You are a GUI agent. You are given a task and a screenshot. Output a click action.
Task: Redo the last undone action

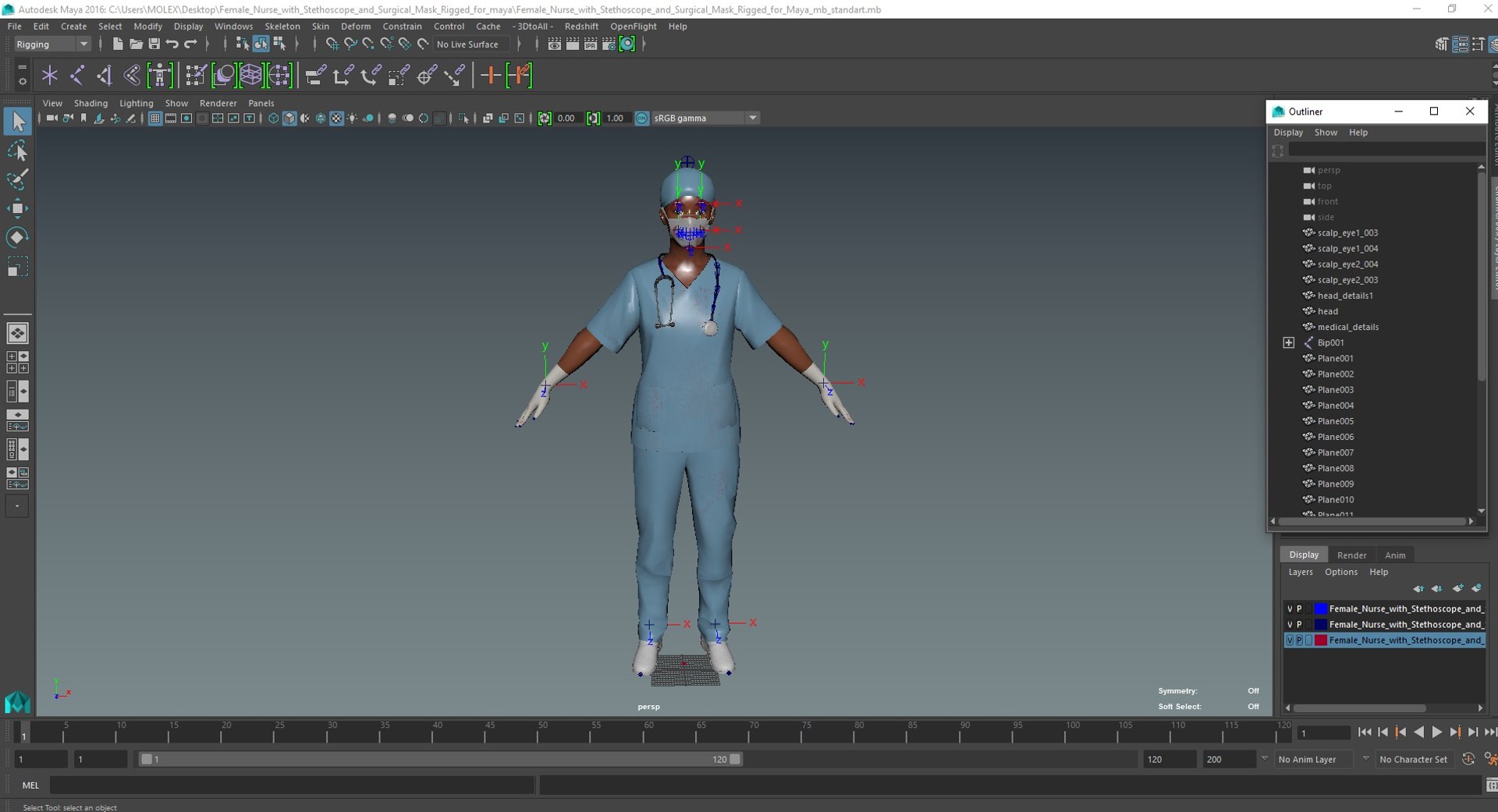190,44
